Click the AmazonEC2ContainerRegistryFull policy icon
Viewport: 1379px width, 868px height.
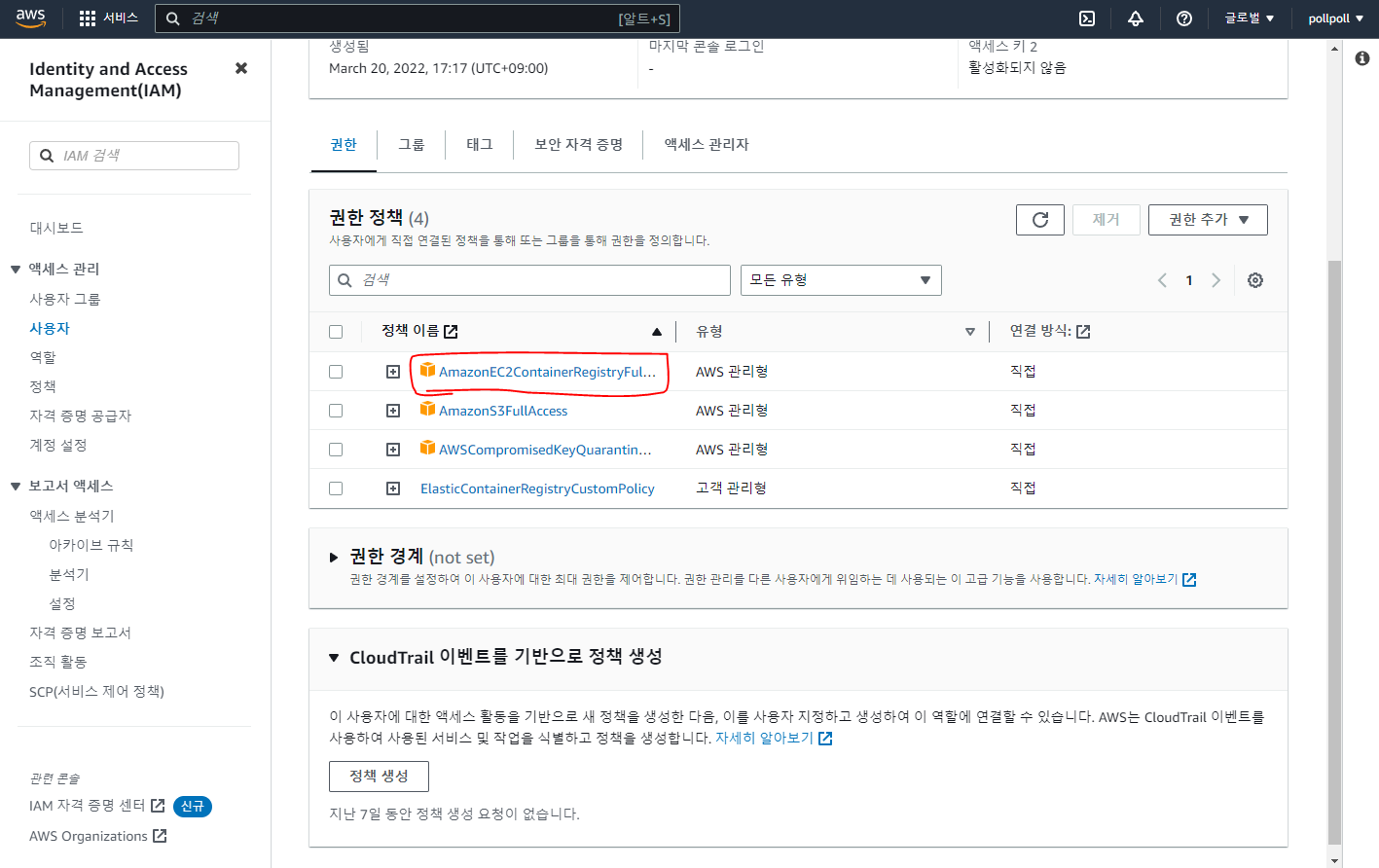coord(427,370)
